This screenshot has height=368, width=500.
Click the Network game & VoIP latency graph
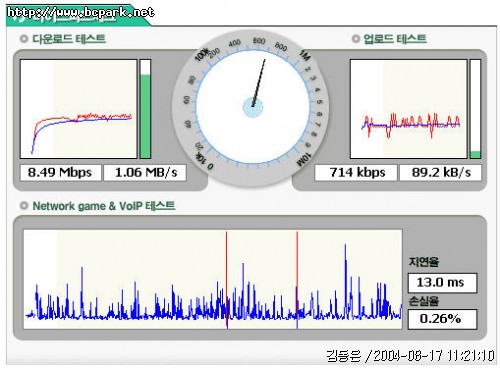(x=213, y=279)
